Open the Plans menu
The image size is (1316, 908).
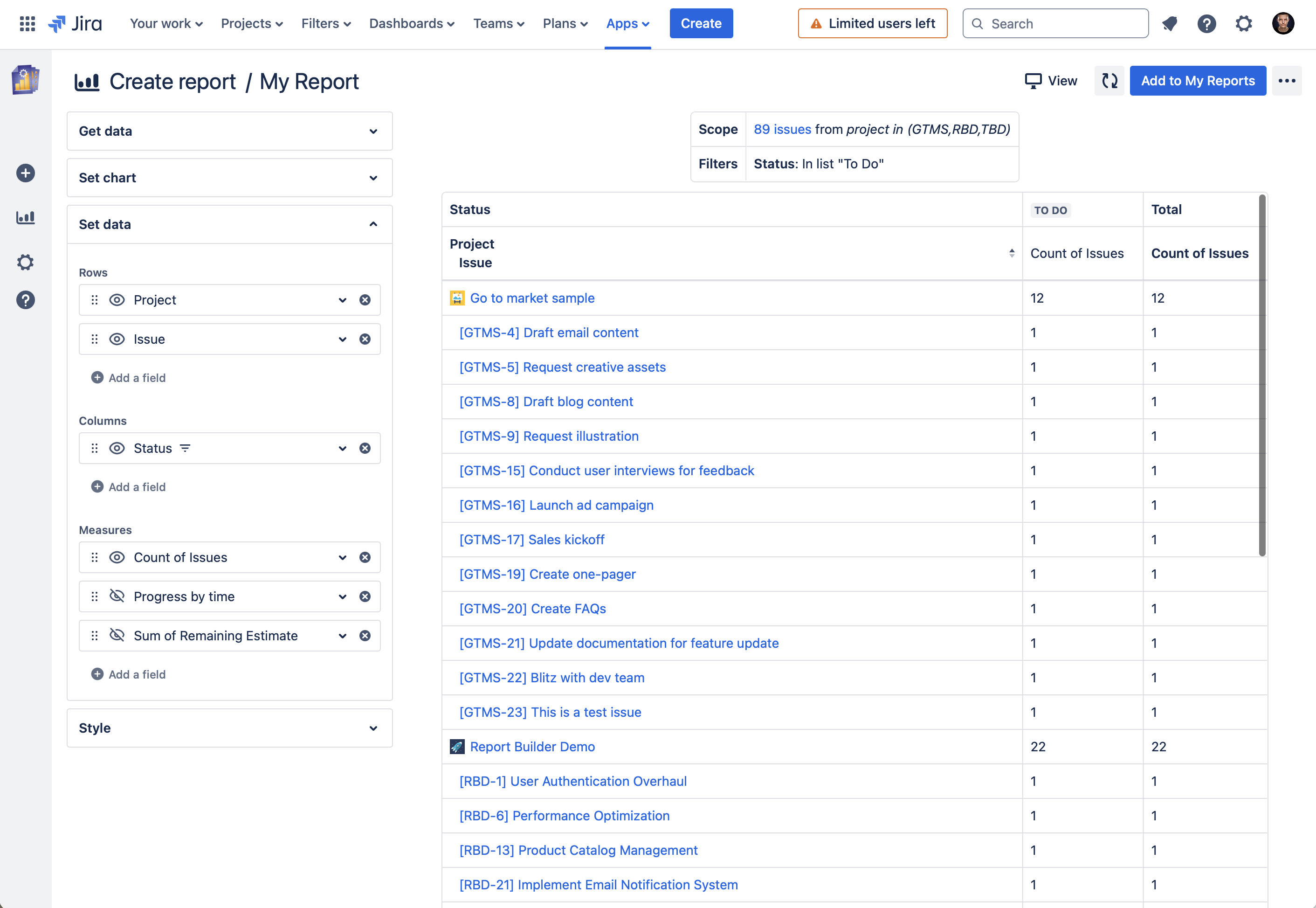pos(565,23)
